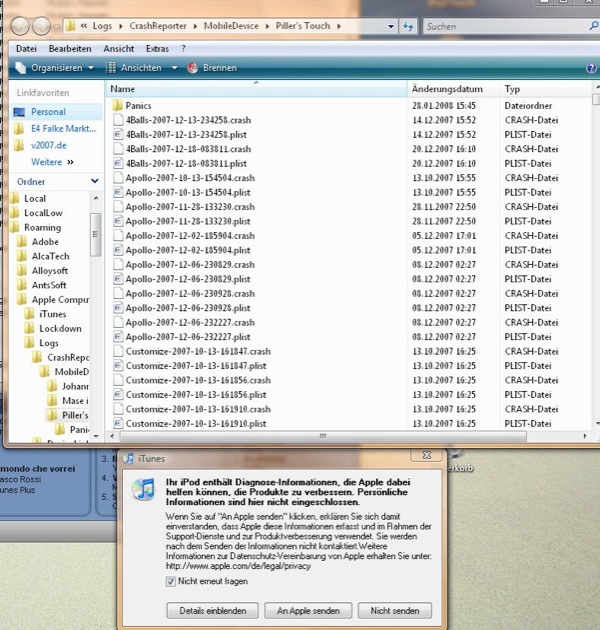Open the ? help menu
Screen dimensions: 600x630
[x=183, y=49]
